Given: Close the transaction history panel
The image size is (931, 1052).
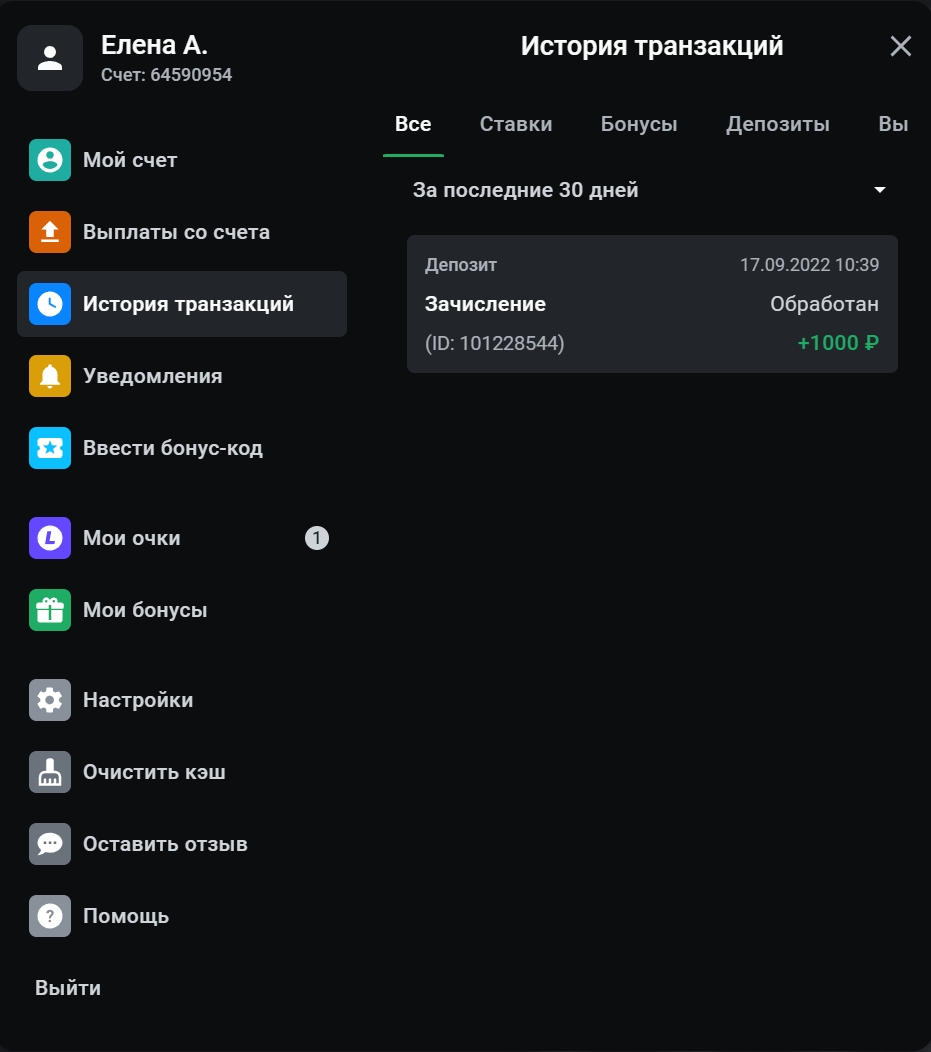Looking at the screenshot, I should point(901,46).
